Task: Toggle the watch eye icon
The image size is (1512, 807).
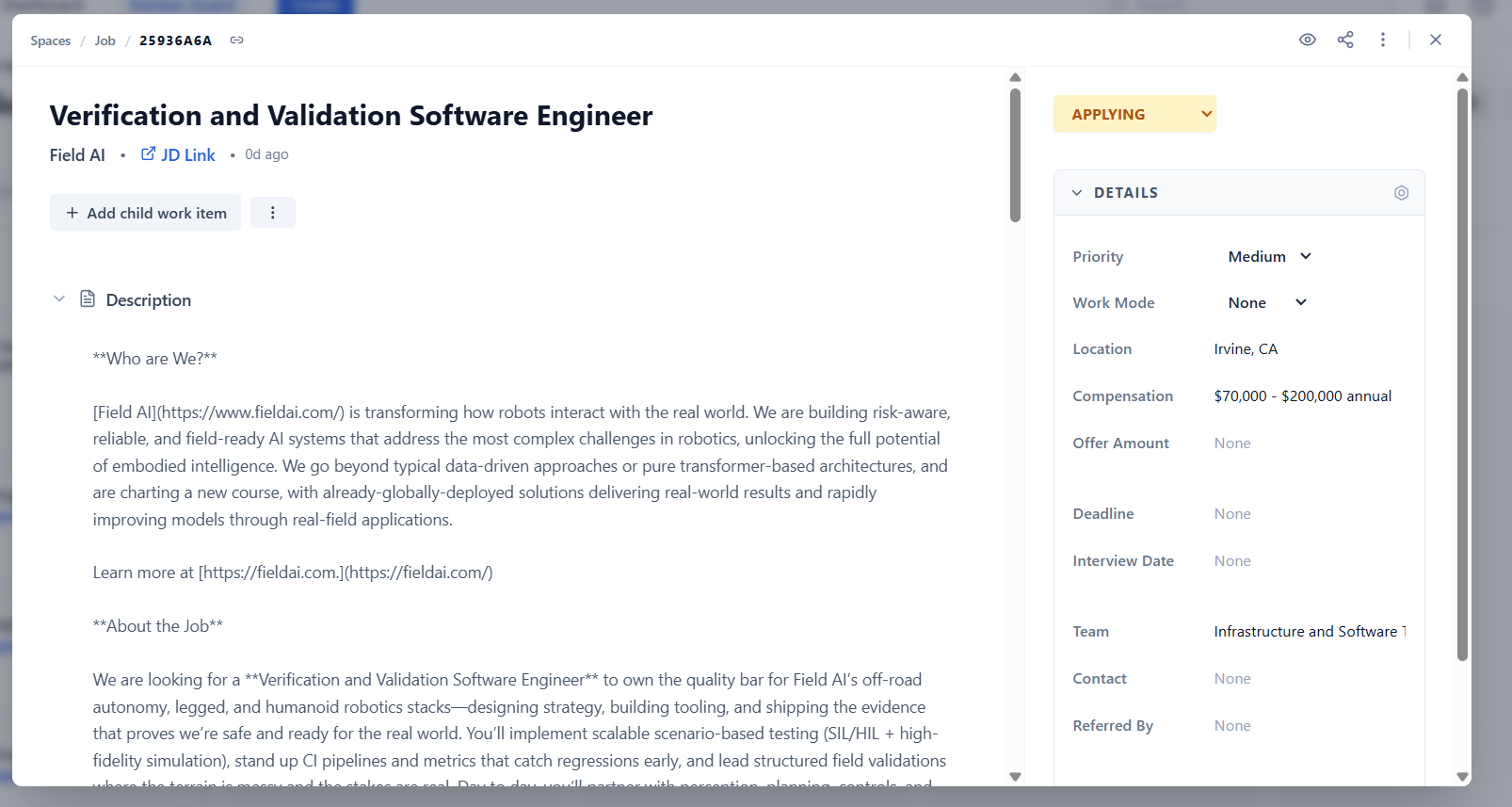Action: pyautogui.click(x=1307, y=40)
